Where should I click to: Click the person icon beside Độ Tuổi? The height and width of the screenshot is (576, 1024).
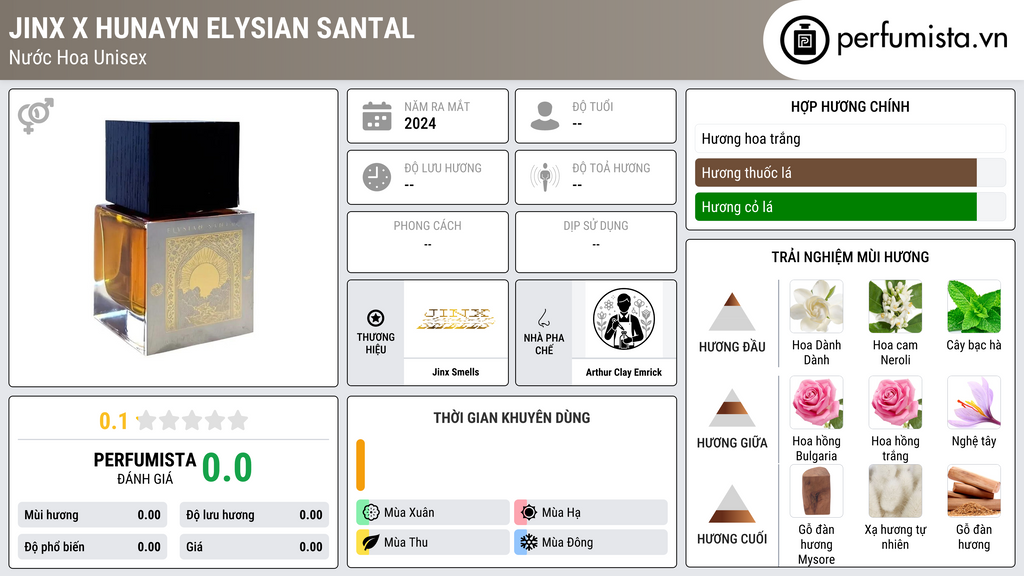(545, 116)
